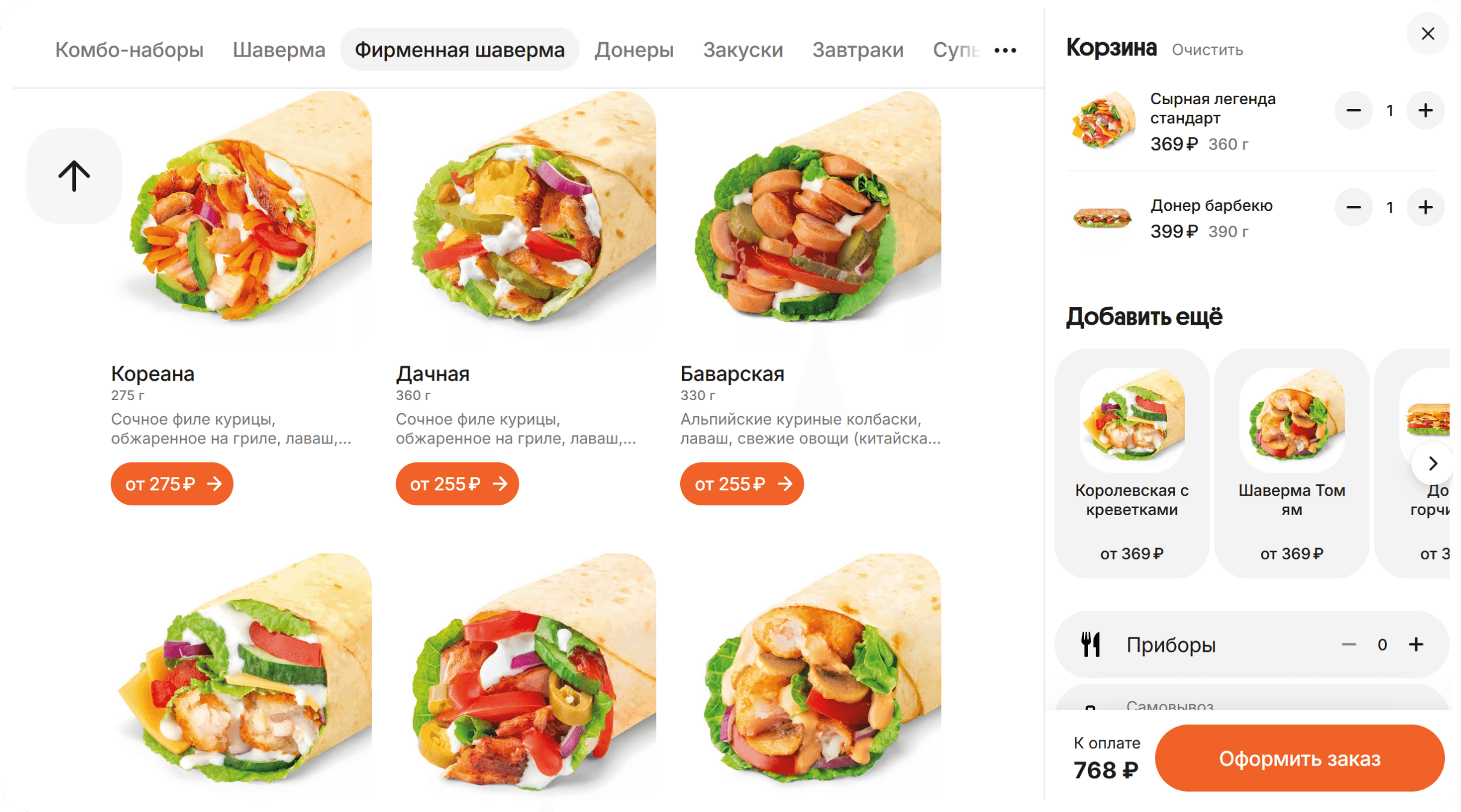This screenshot has width=1461, height=812.
Task: Choose Баварская via от 255 ₽ button
Action: click(742, 484)
